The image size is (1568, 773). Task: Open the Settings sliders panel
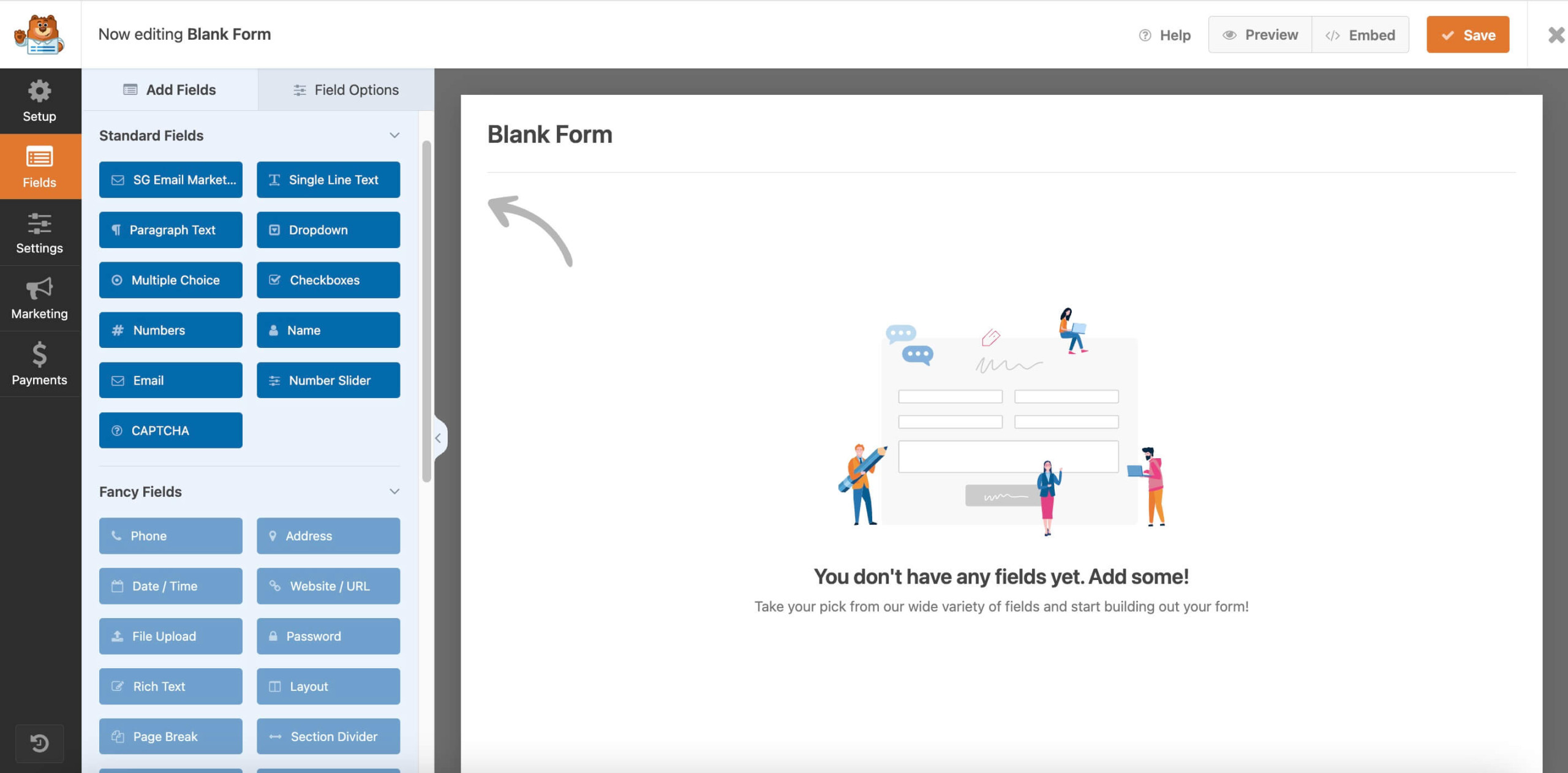pyautogui.click(x=40, y=233)
